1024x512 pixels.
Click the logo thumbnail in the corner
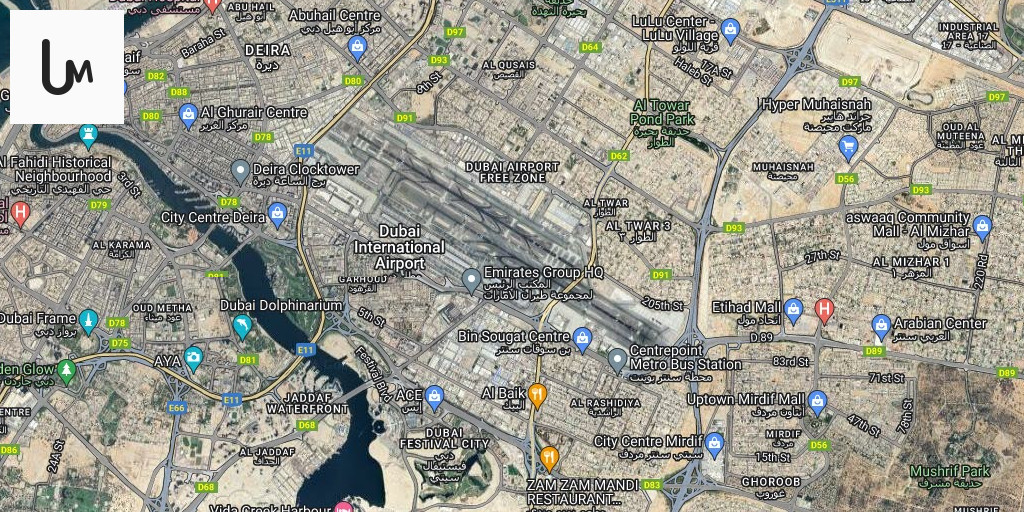click(67, 67)
